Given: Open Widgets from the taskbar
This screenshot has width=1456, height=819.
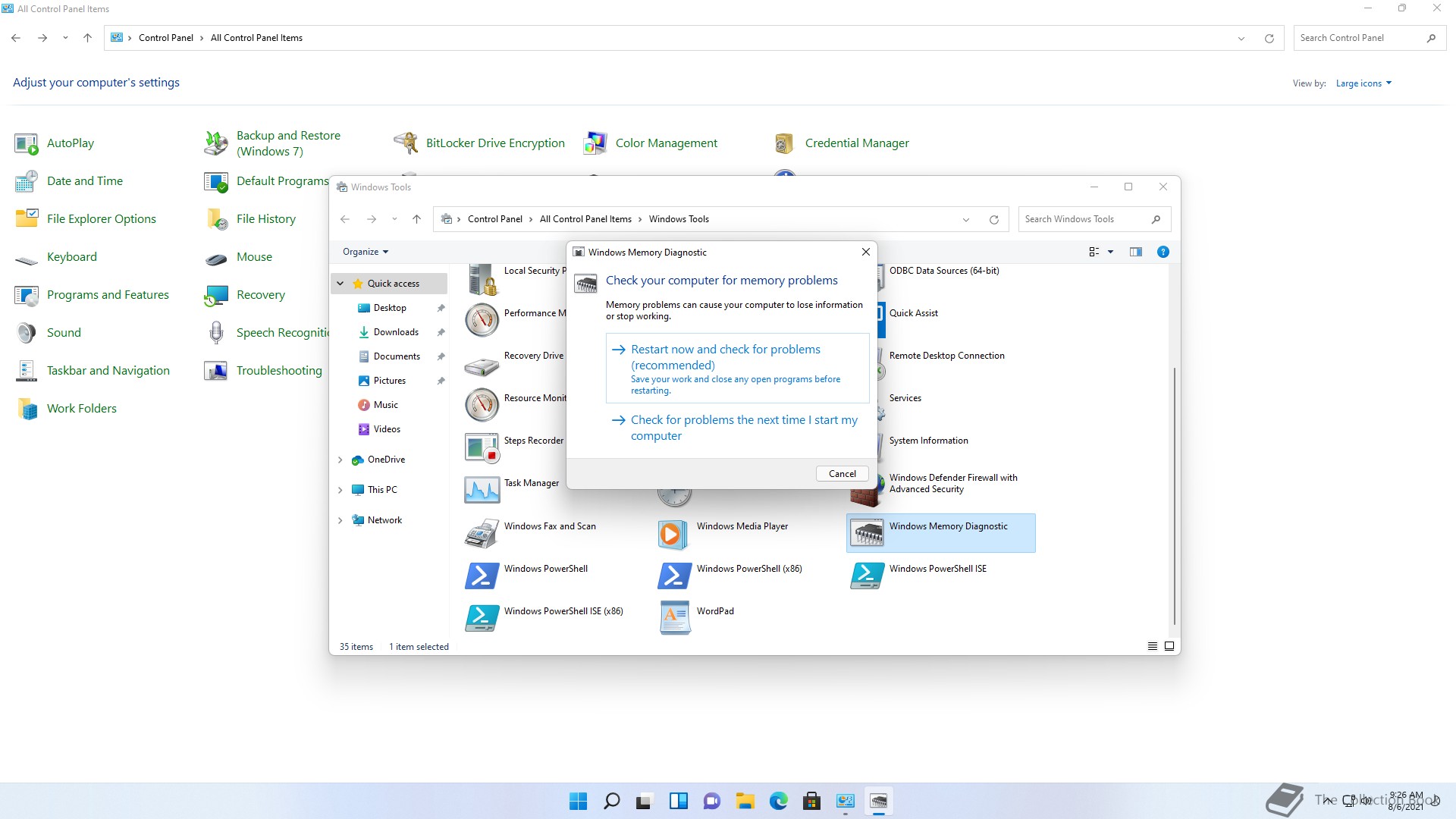Looking at the screenshot, I should click(x=678, y=801).
